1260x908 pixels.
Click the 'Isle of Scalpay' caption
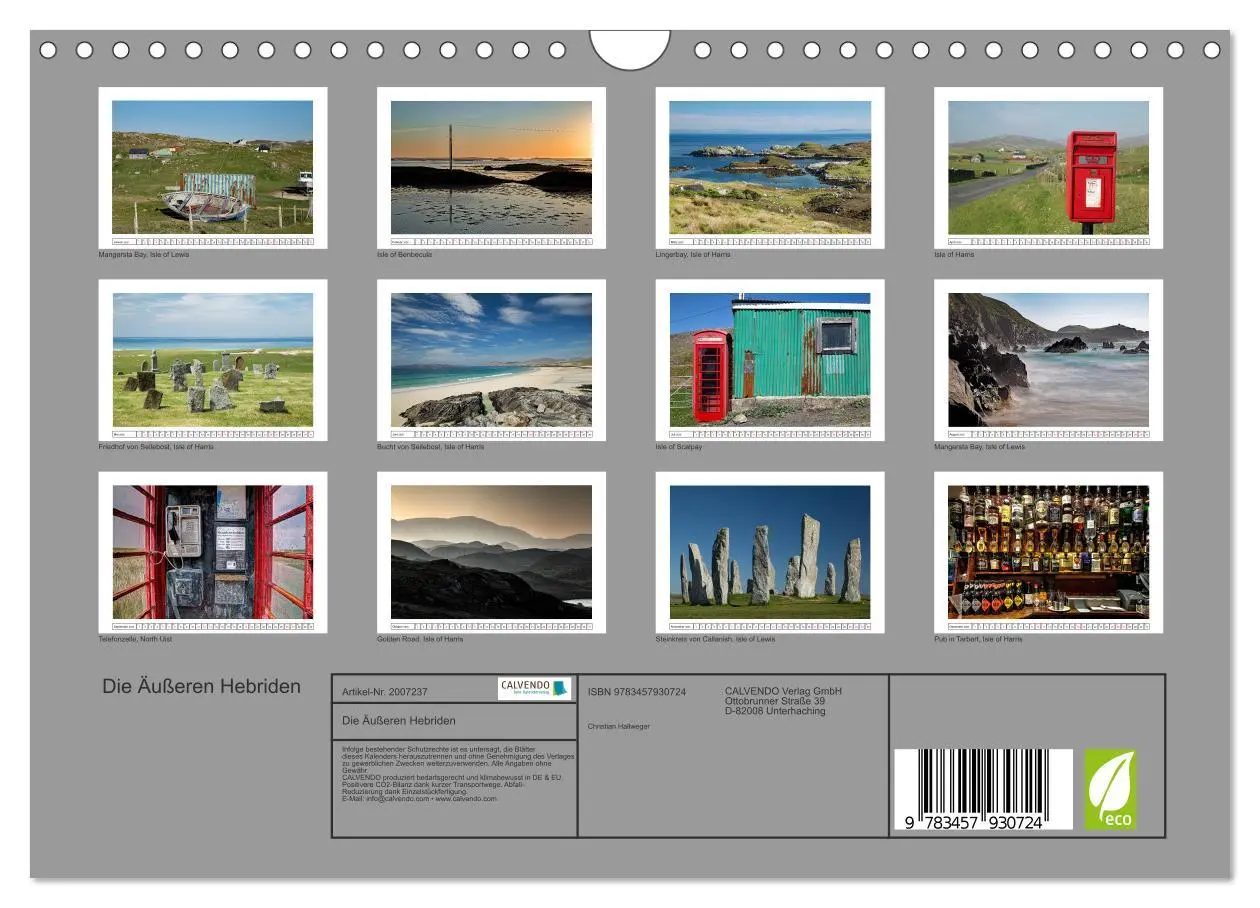coord(679,447)
